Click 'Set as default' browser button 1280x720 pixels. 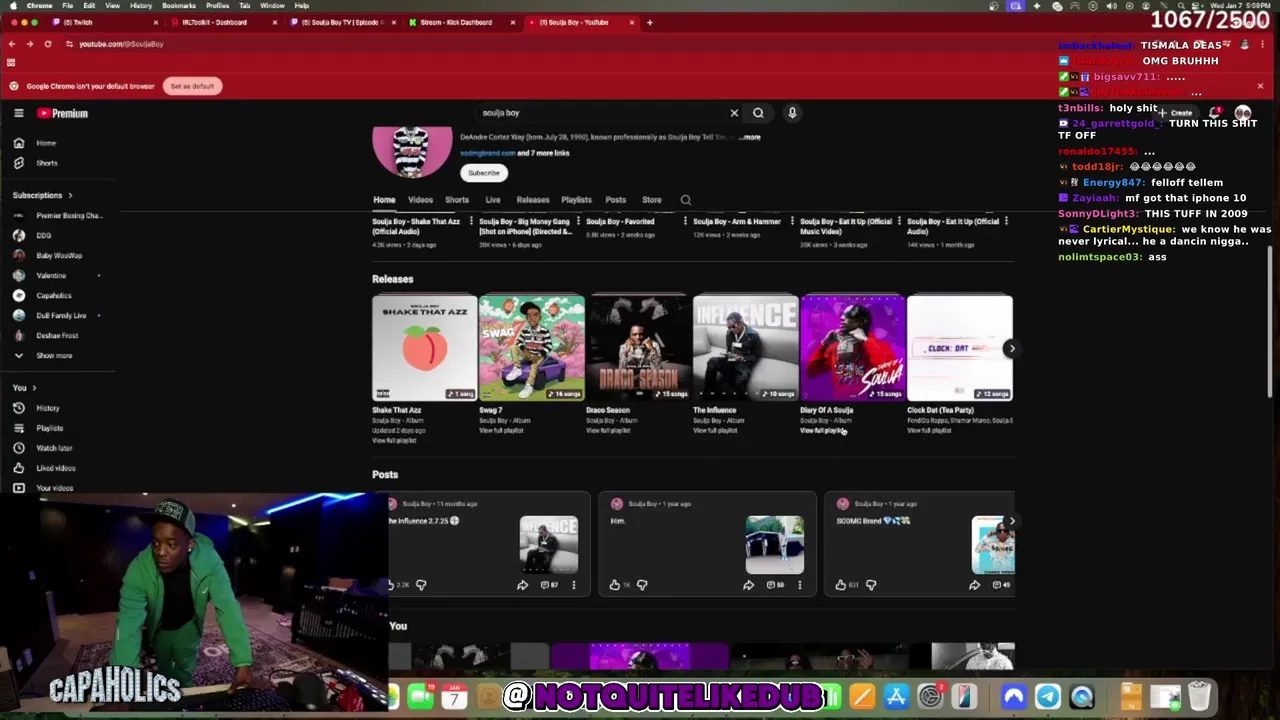192,86
